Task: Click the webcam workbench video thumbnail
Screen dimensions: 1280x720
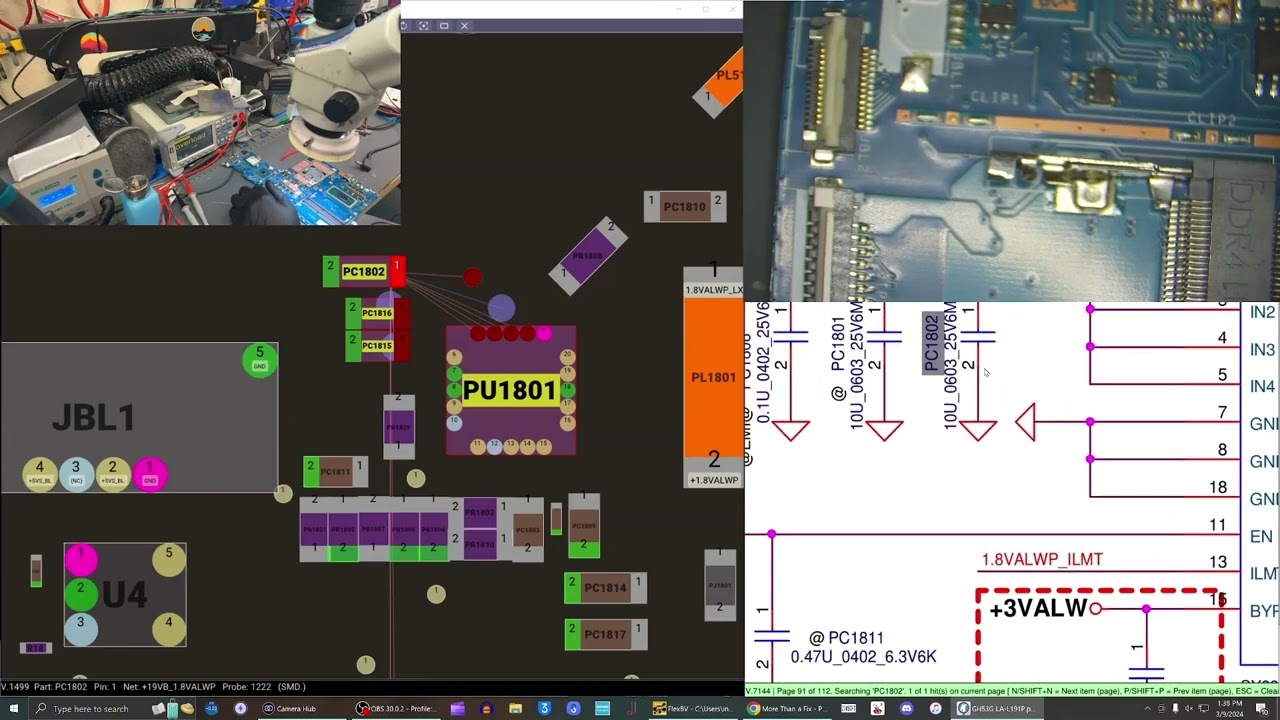Action: tap(200, 112)
